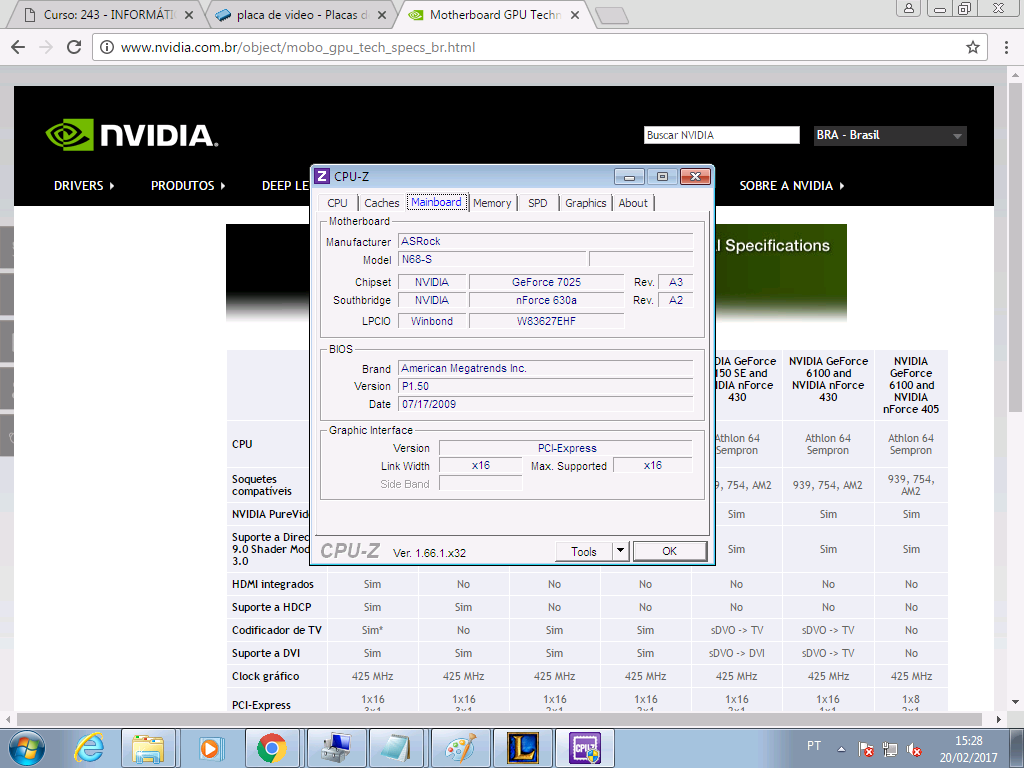
Task: Click the CPU-Z taskbar icon
Action: tap(584, 748)
